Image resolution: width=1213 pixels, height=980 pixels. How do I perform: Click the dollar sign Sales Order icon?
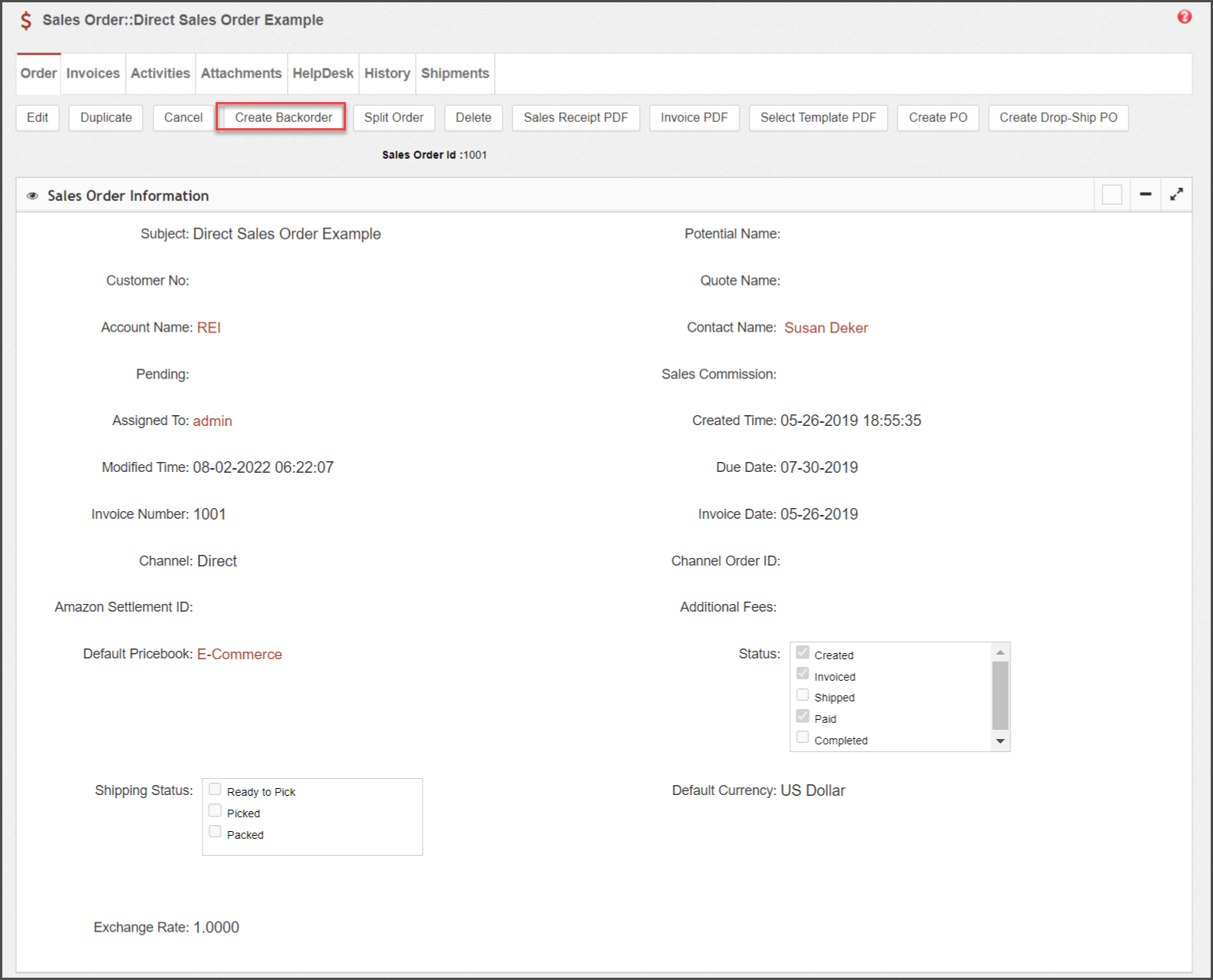pyautogui.click(x=26, y=20)
